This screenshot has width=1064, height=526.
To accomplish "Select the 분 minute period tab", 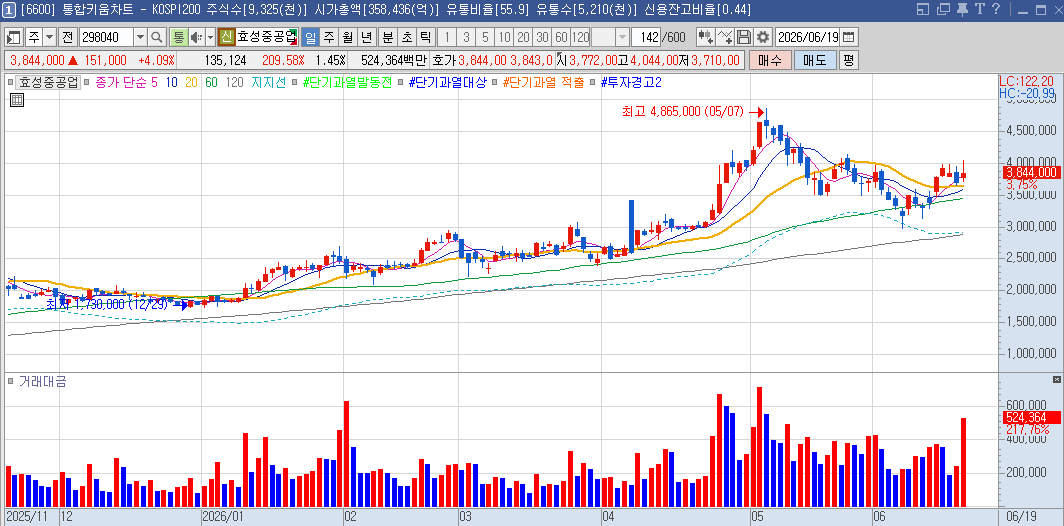I will click(387, 37).
